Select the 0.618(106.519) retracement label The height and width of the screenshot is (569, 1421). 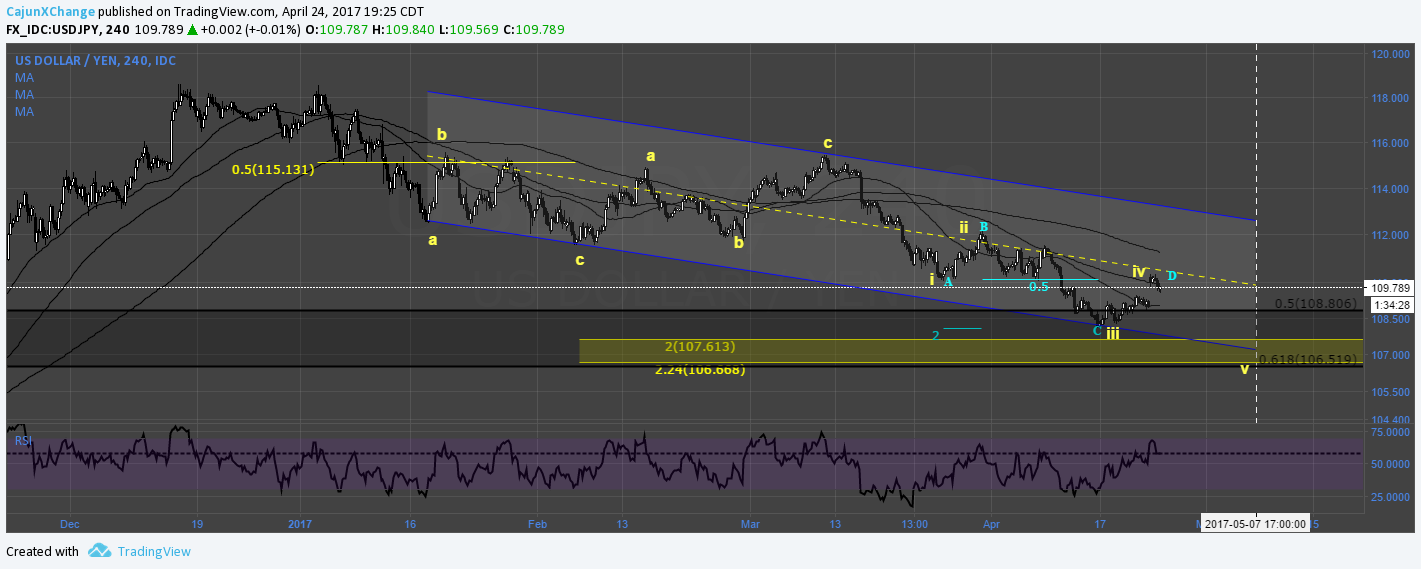point(1308,359)
